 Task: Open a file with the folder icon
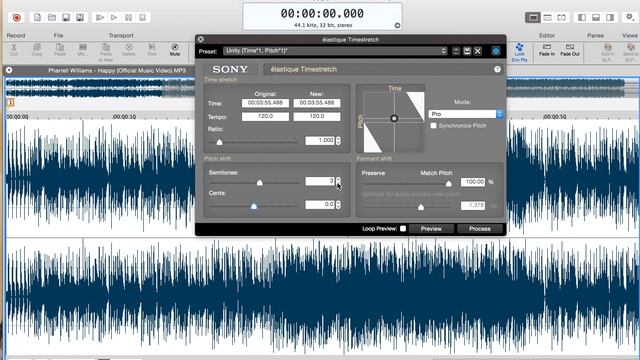click(x=52, y=17)
